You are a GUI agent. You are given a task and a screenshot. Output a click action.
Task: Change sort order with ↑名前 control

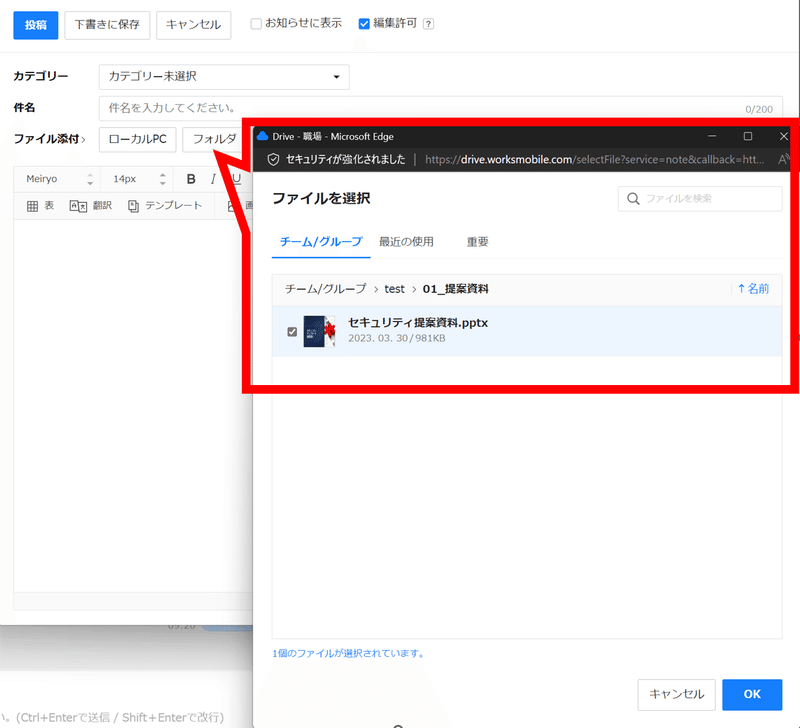click(x=751, y=288)
